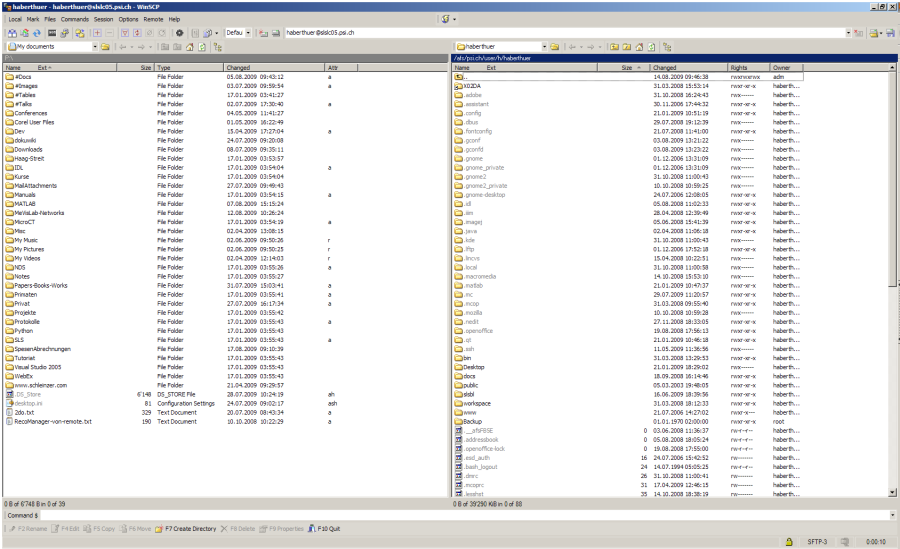900x549 pixels.
Task: Refresh the local panel icon
Action: 202,47
